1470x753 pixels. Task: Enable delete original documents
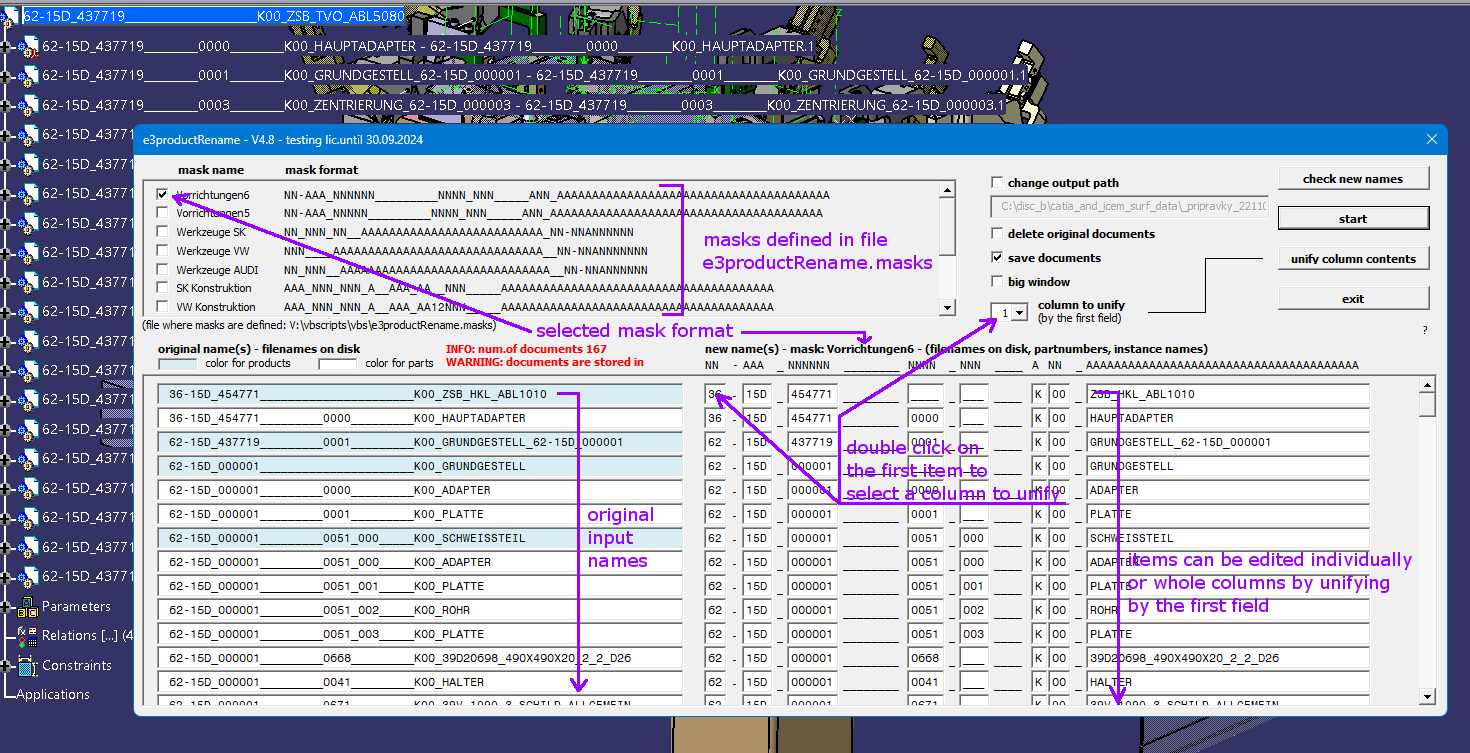pos(997,234)
